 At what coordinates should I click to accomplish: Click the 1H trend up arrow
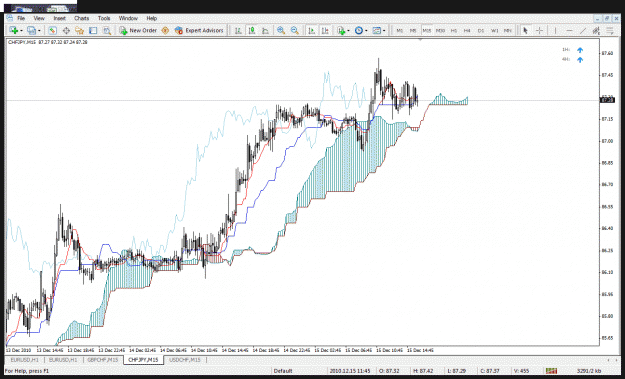[x=580, y=50]
